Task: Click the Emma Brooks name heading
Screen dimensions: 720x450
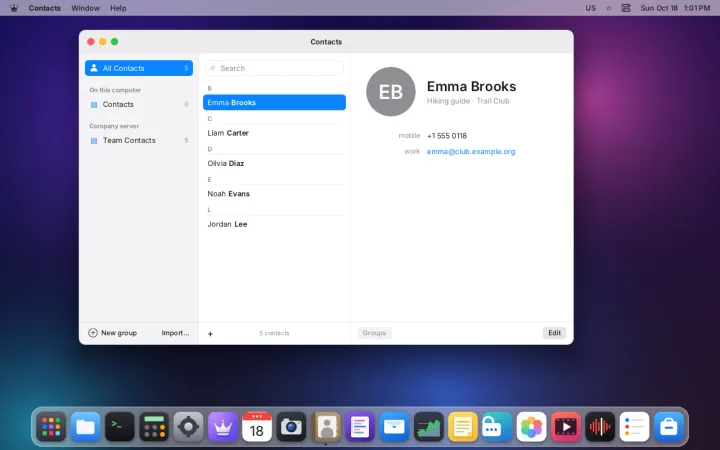Action: (471, 86)
